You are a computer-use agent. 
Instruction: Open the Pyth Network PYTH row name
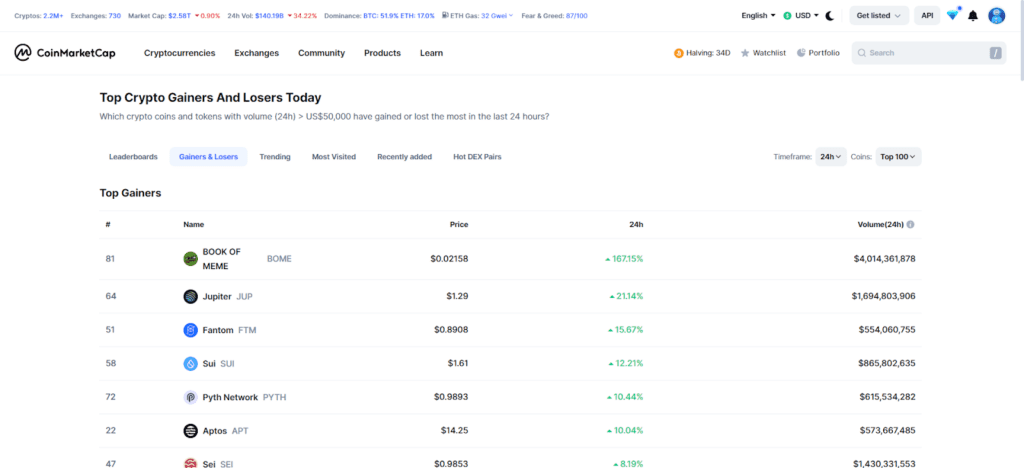coord(244,397)
